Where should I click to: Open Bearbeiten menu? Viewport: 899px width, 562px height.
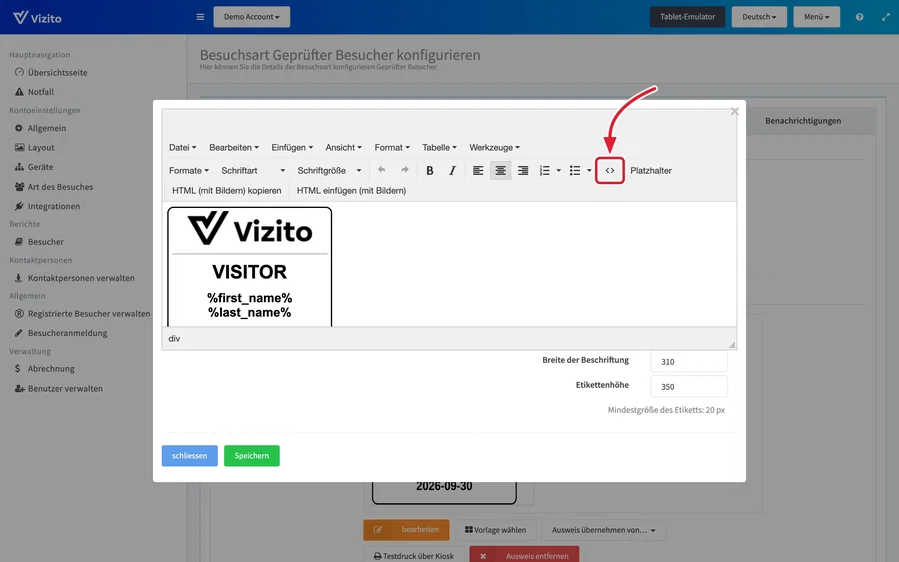(x=233, y=147)
